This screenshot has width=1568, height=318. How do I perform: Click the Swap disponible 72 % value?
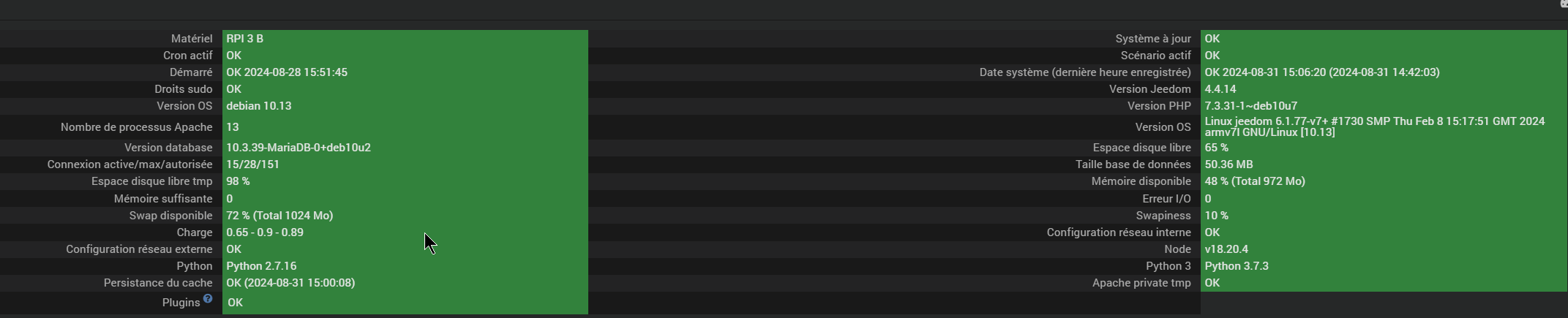[280, 216]
